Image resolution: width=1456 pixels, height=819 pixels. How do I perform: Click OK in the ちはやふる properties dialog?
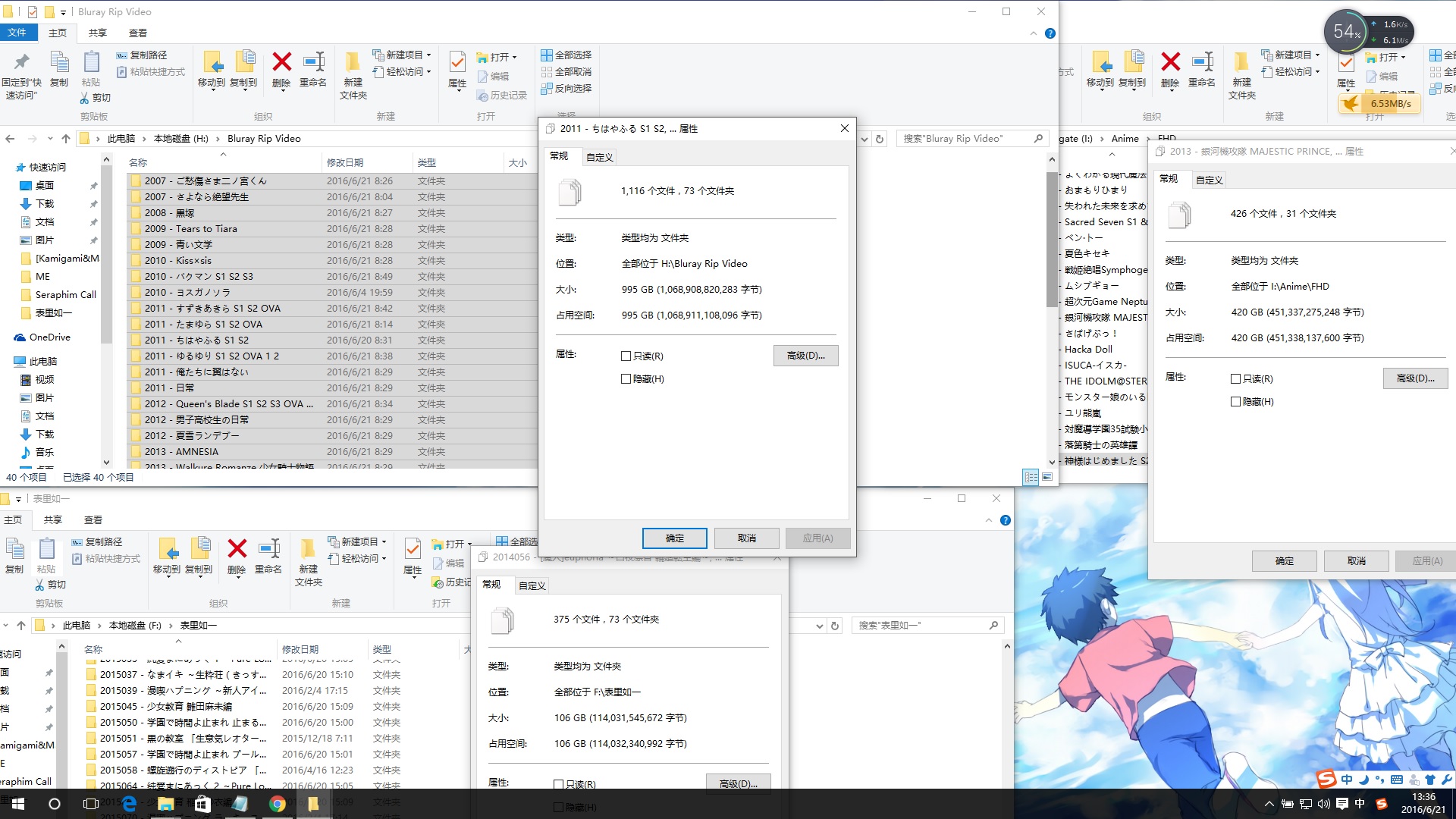tap(675, 538)
